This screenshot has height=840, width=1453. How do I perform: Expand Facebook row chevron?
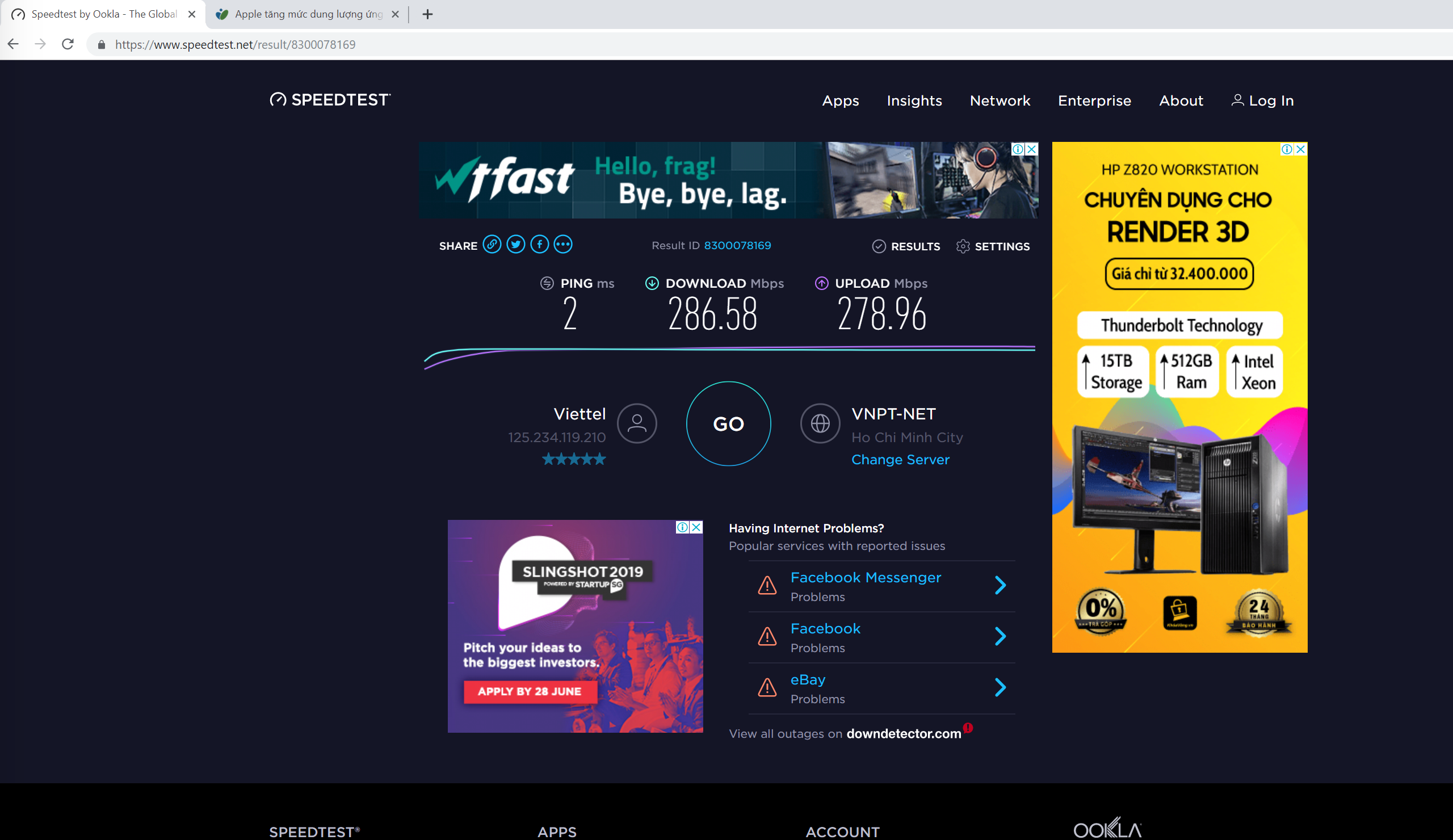point(1001,636)
